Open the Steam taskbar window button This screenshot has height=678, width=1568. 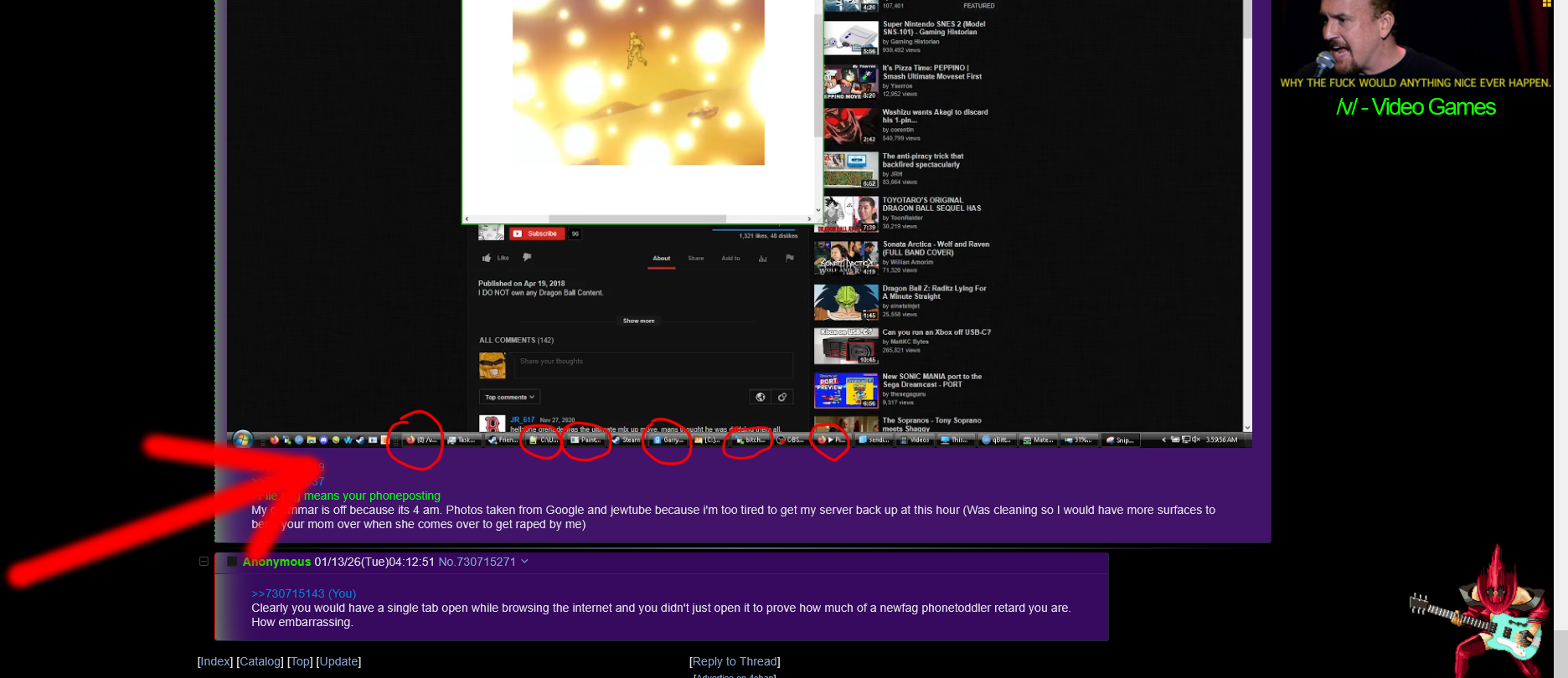click(626, 439)
